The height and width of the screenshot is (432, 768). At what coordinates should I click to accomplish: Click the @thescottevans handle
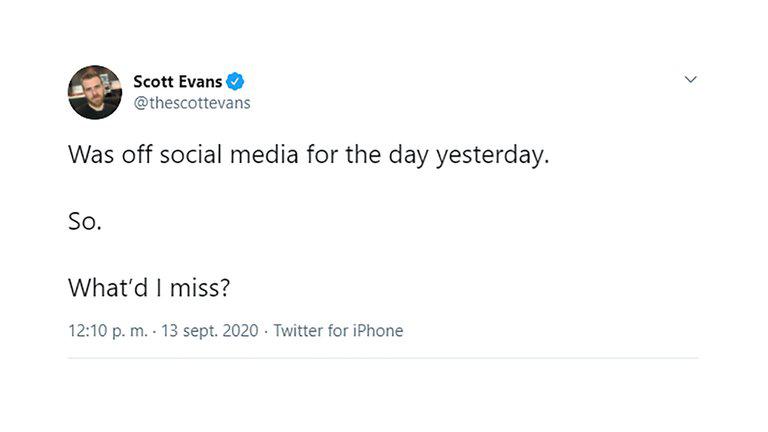[191, 103]
